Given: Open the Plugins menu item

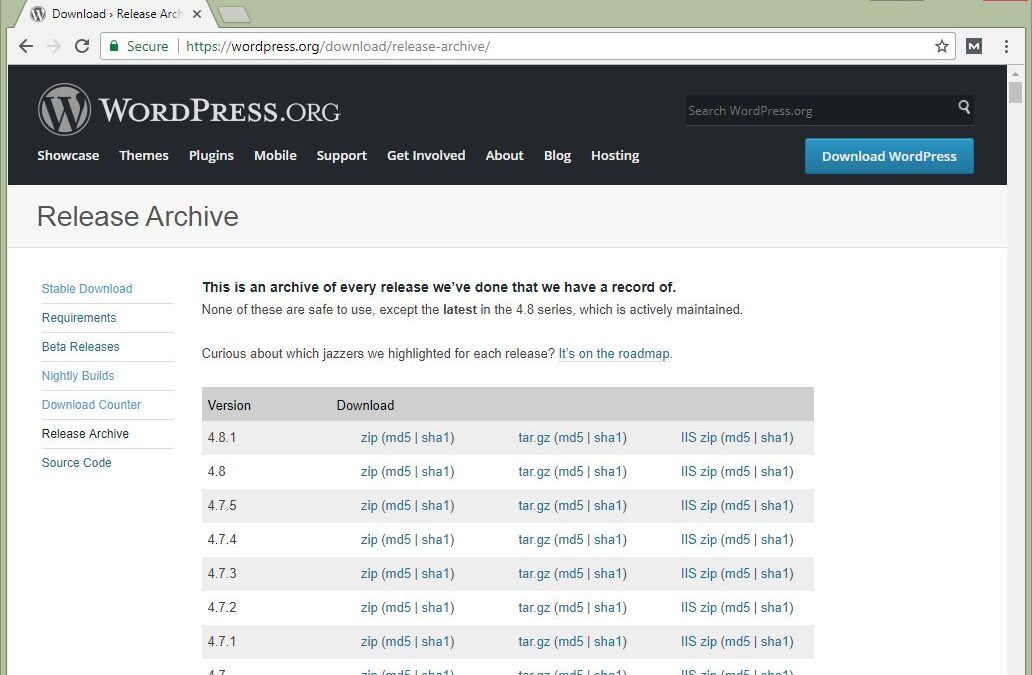Looking at the screenshot, I should coord(211,155).
